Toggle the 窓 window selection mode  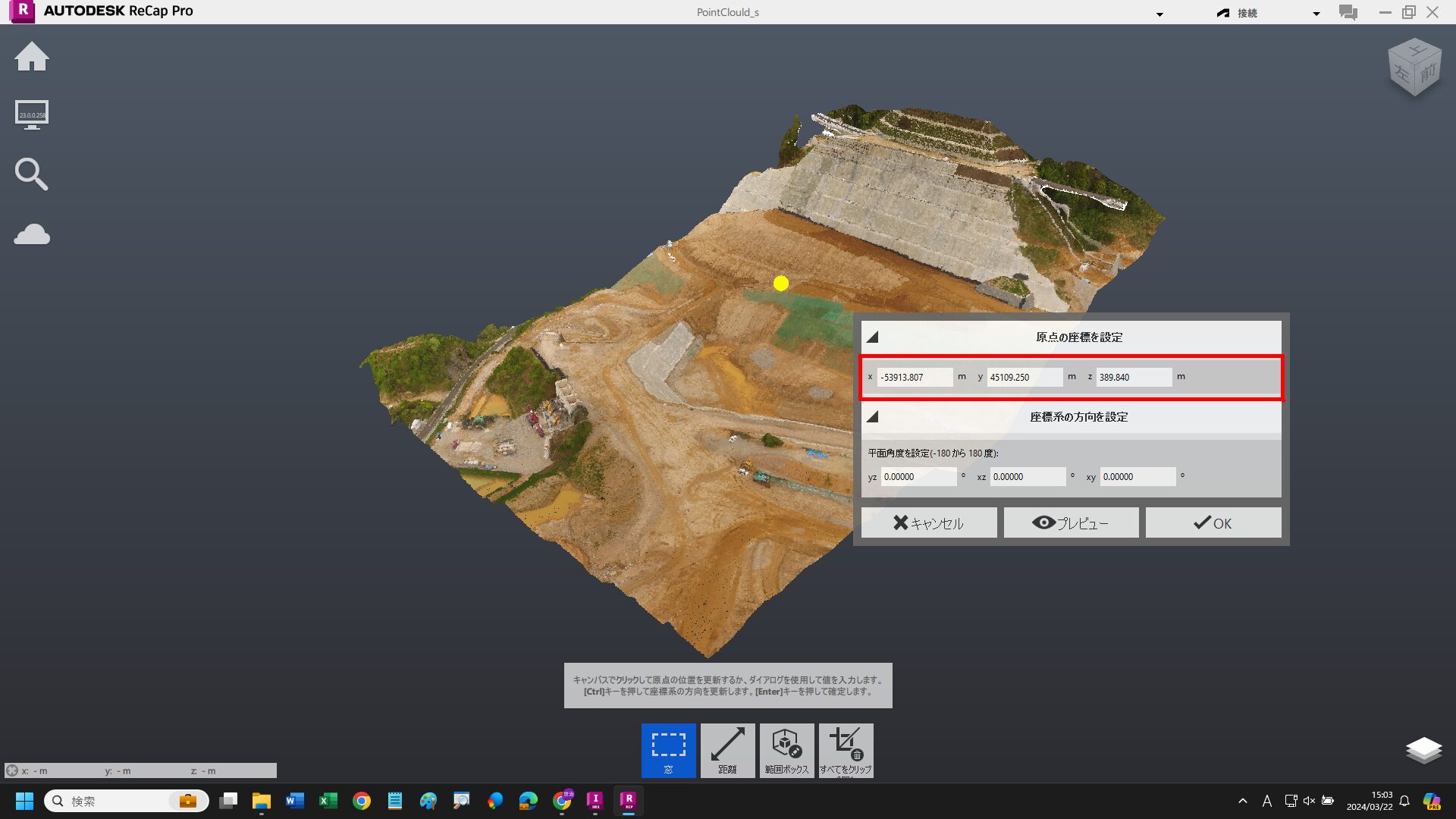pyautogui.click(x=668, y=749)
